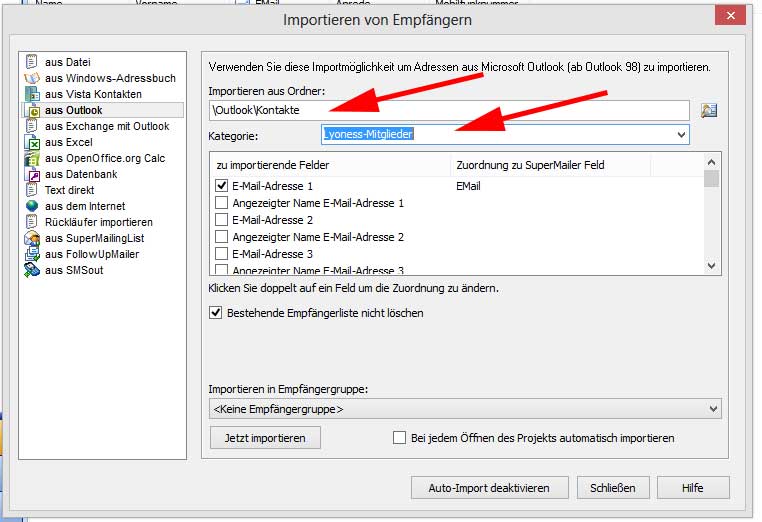Click the Excel spreadsheet icon
The height and width of the screenshot is (522, 762).
tap(32, 142)
